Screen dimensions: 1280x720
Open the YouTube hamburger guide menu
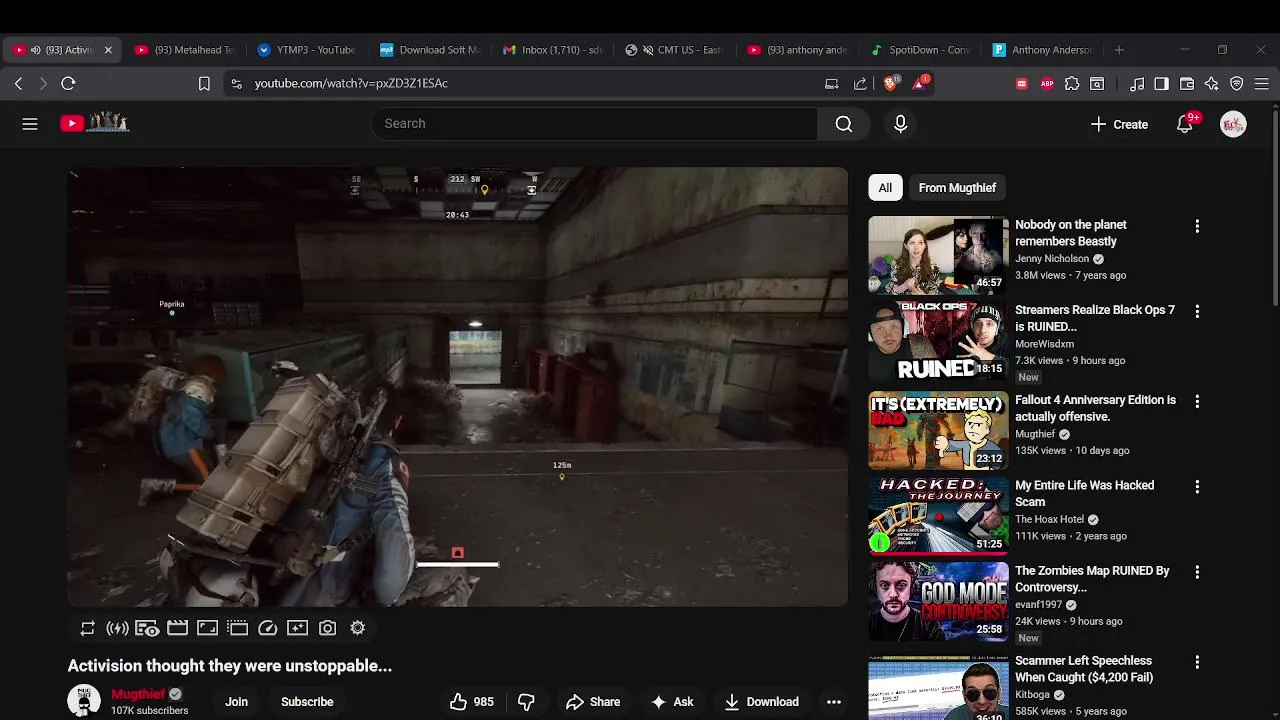(x=30, y=124)
